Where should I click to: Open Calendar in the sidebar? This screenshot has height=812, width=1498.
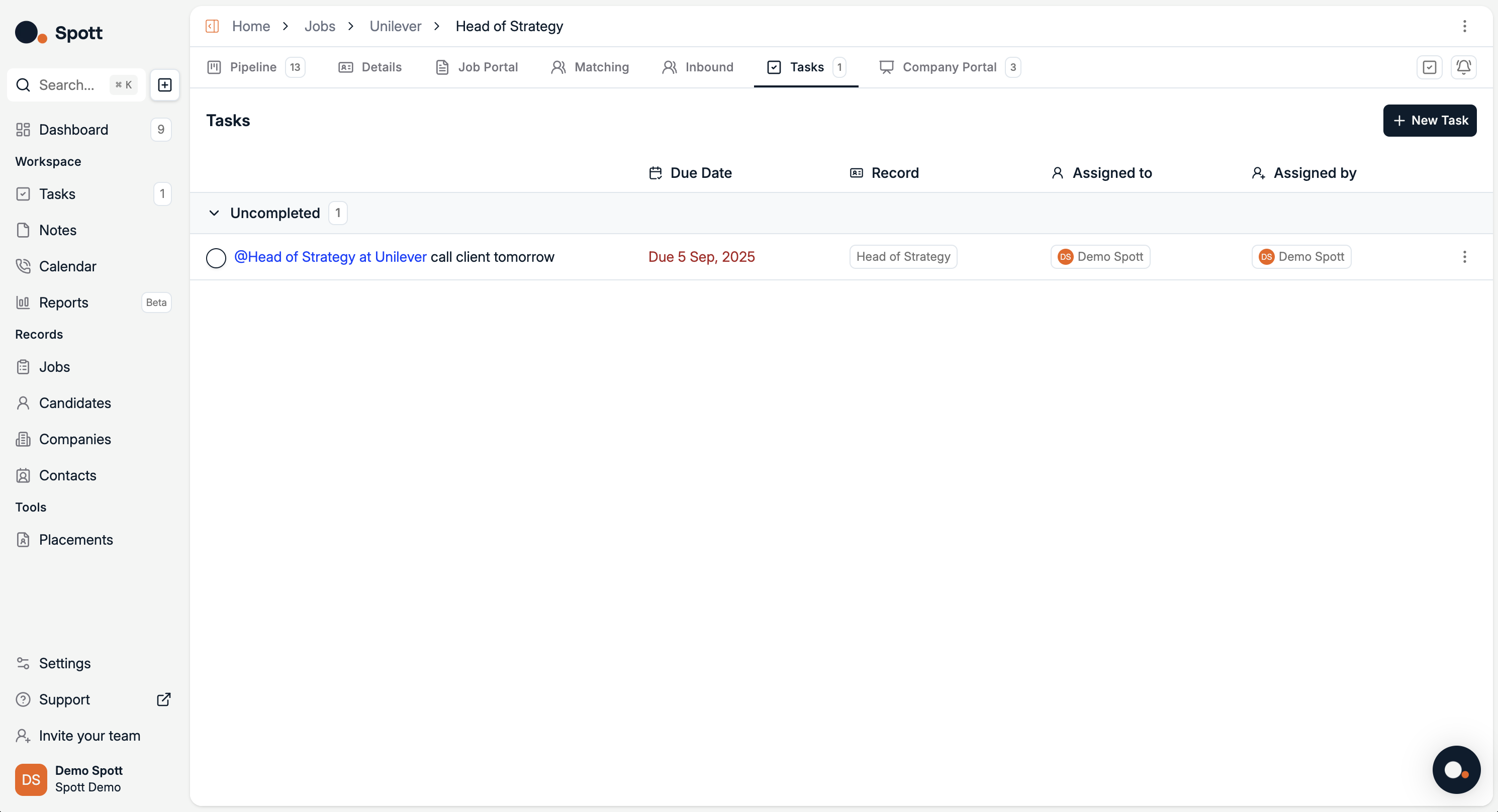[93, 266]
